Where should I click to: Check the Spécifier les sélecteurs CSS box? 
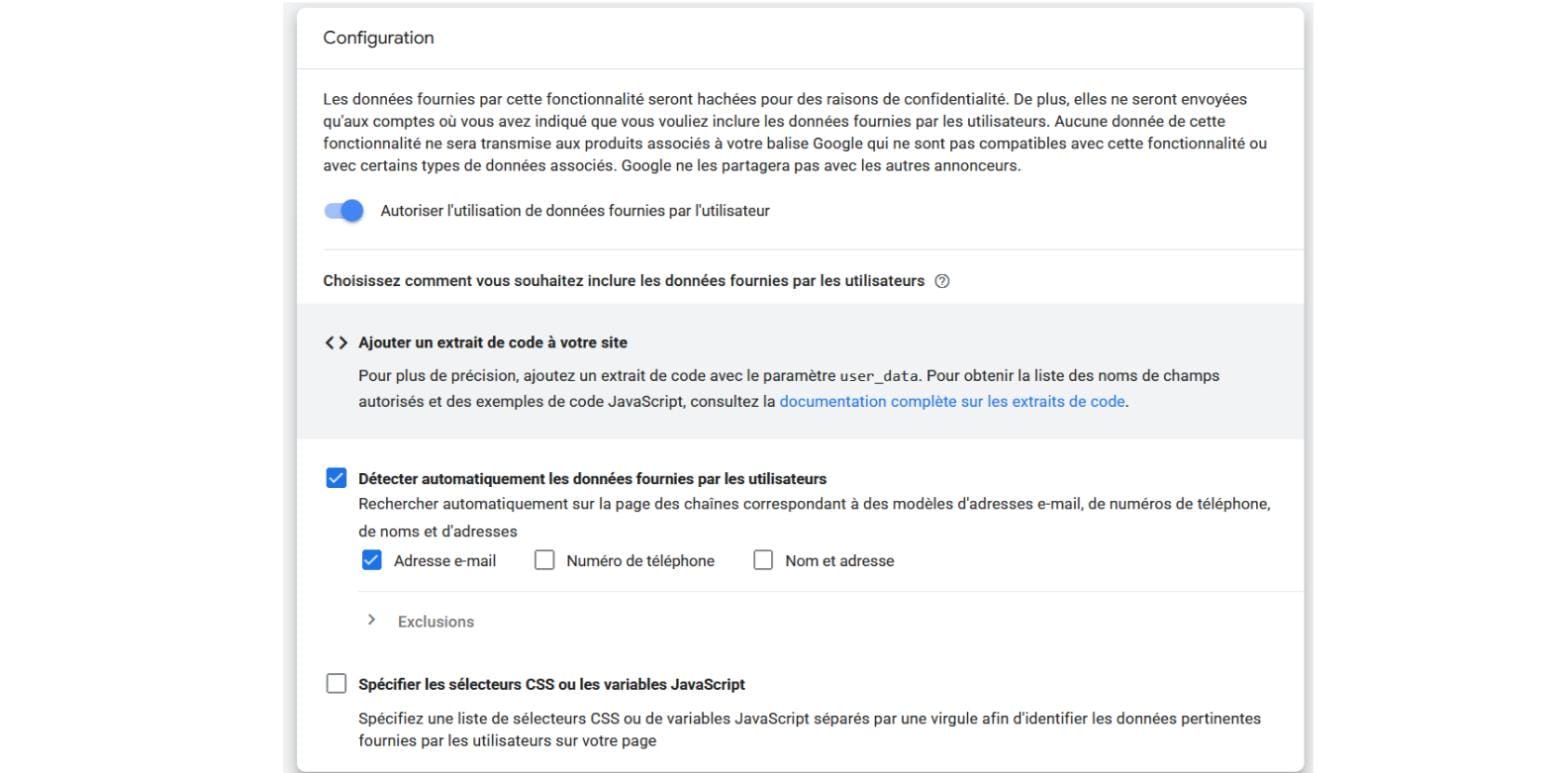336,685
